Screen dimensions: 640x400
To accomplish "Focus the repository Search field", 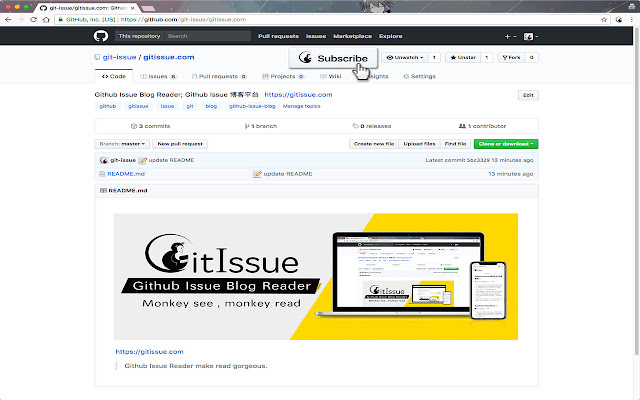I will pos(207,36).
